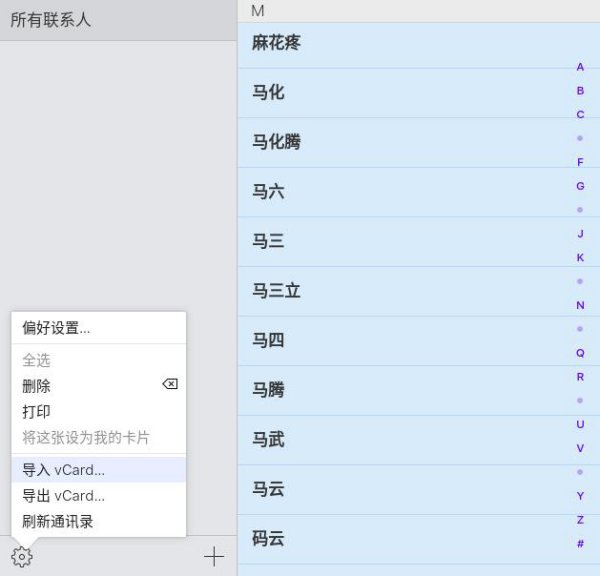Jump to letter J in index
Screen dimensions: 600x576
(580, 234)
